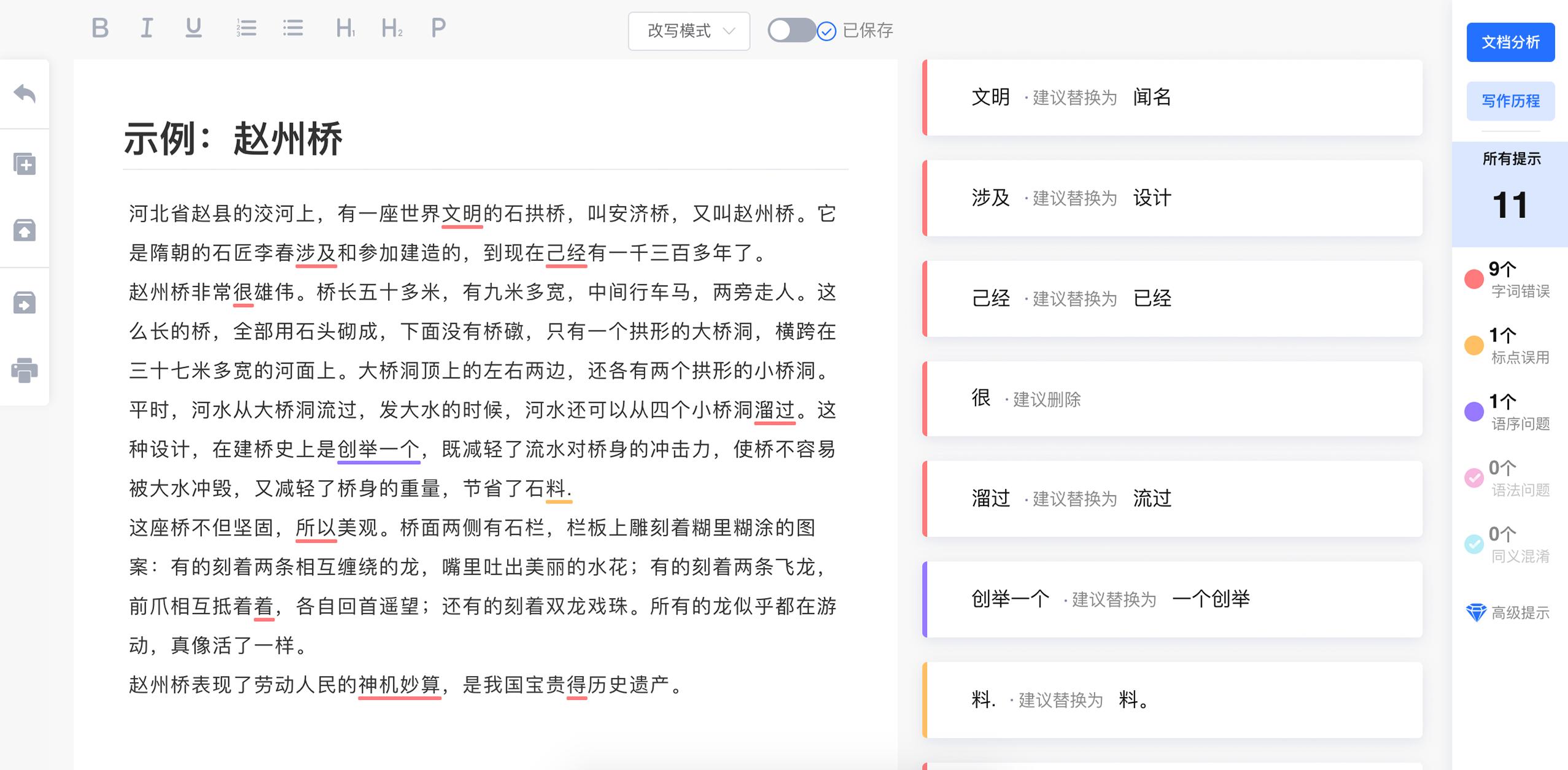Click the cyan 同义混淆 check icon
The width and height of the screenshot is (1568, 770).
(x=1474, y=544)
